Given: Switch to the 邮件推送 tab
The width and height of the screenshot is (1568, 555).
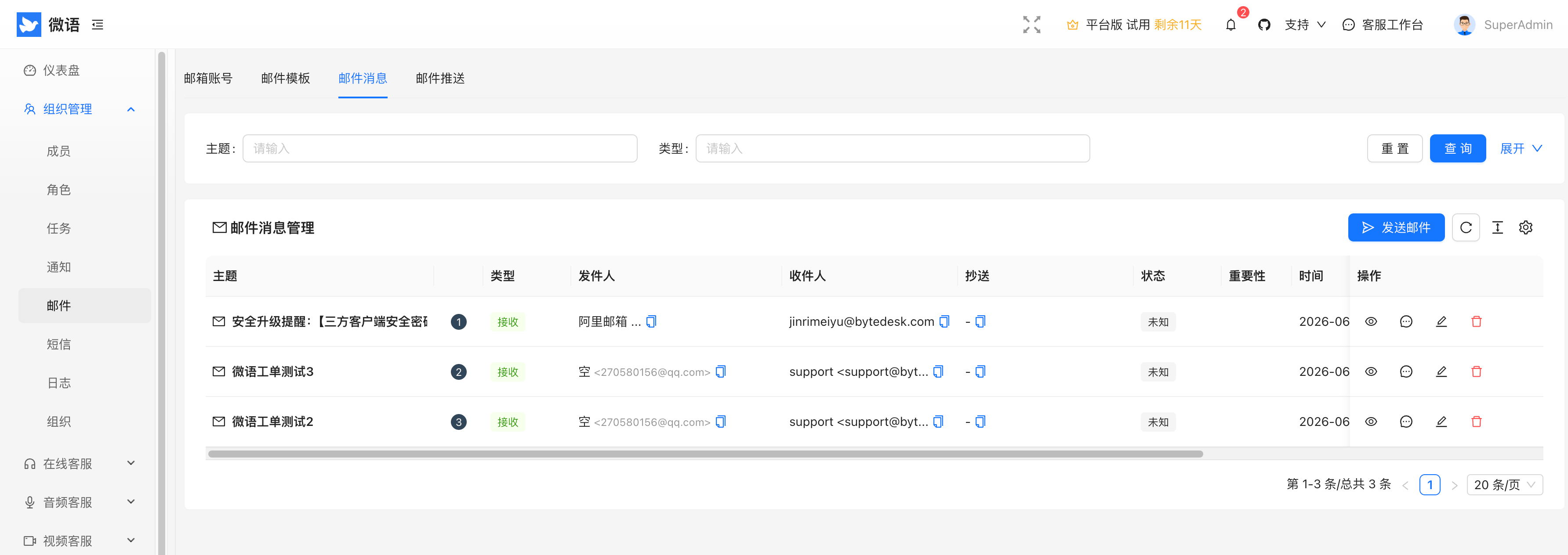Looking at the screenshot, I should tap(440, 79).
